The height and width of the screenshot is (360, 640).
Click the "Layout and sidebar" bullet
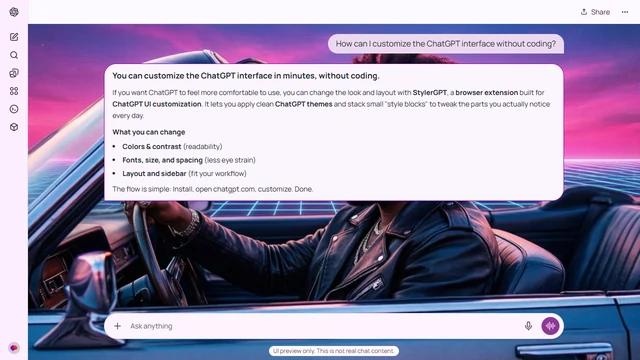[x=184, y=173]
